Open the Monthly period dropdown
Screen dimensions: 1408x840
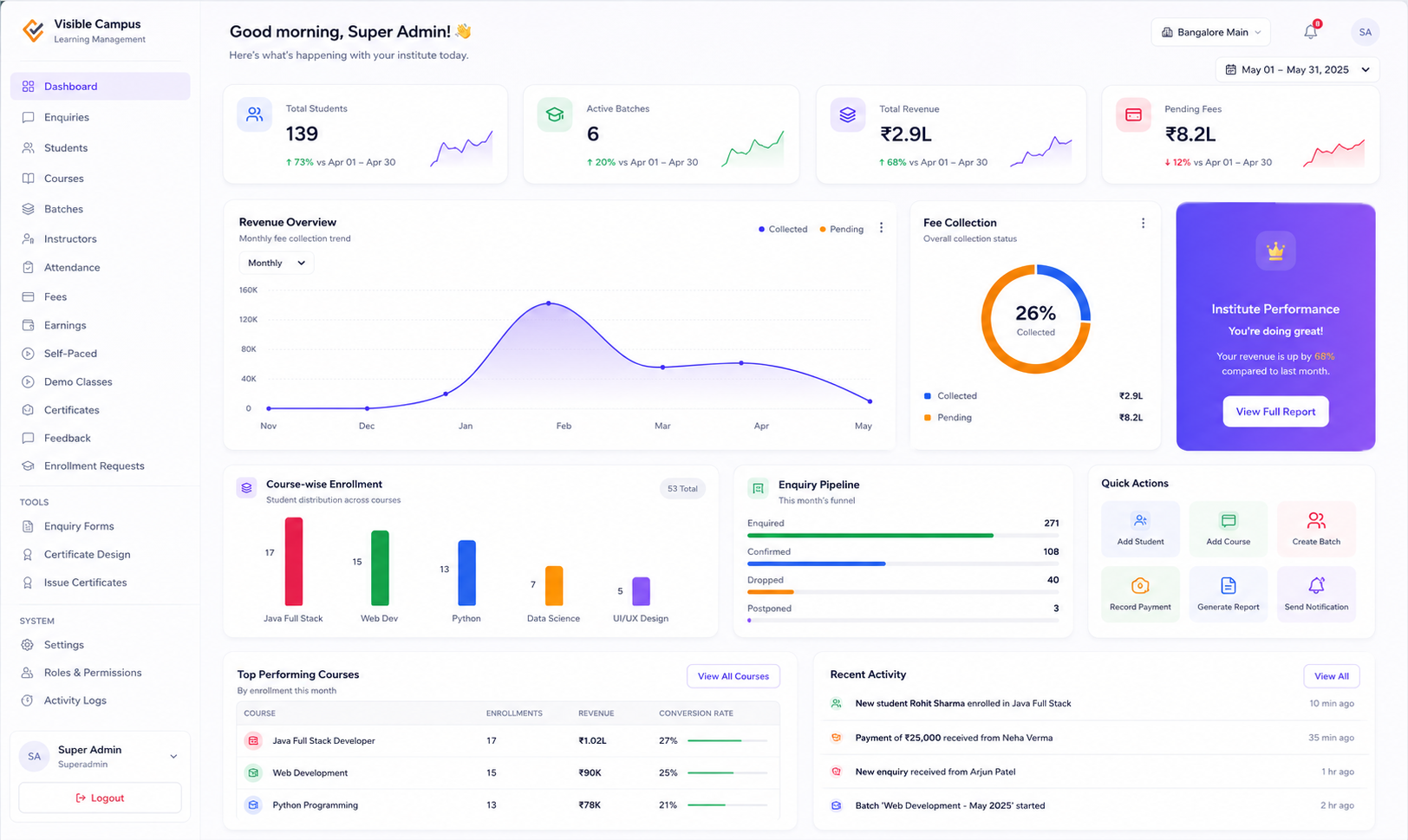coord(277,263)
